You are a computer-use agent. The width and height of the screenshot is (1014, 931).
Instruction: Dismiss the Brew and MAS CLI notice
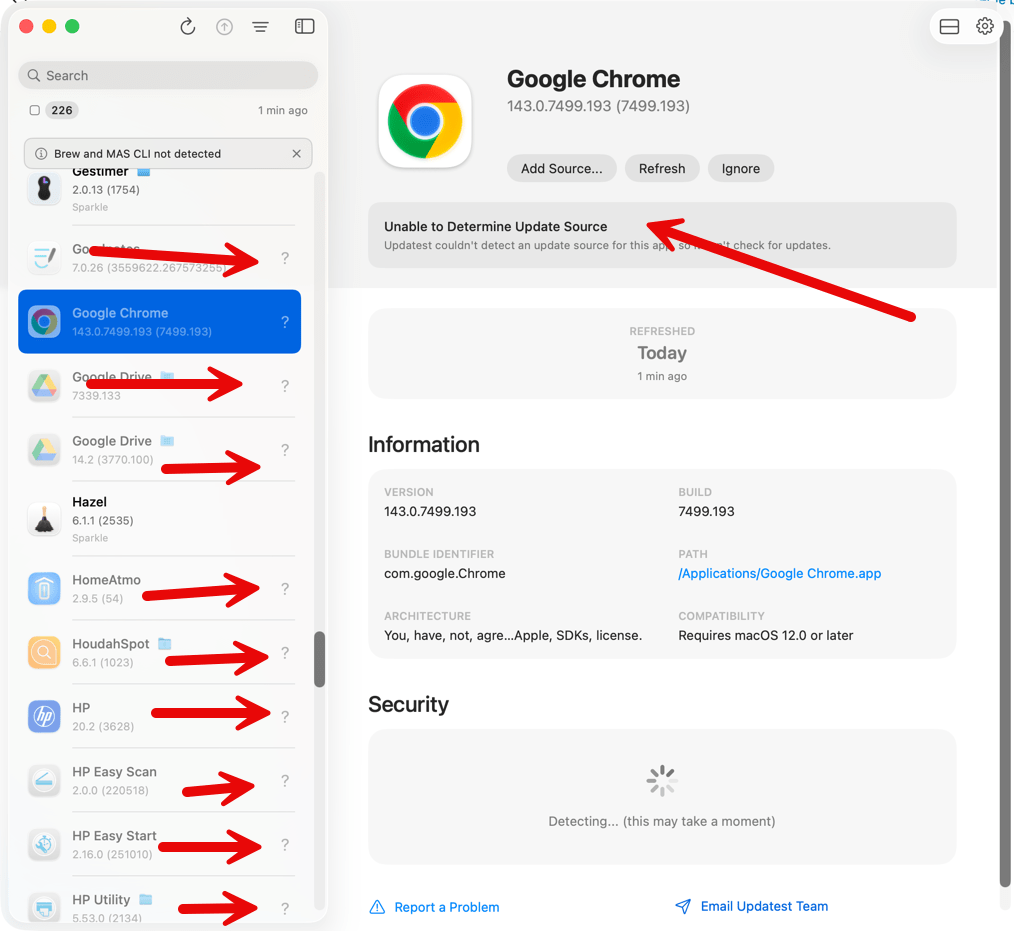click(296, 154)
